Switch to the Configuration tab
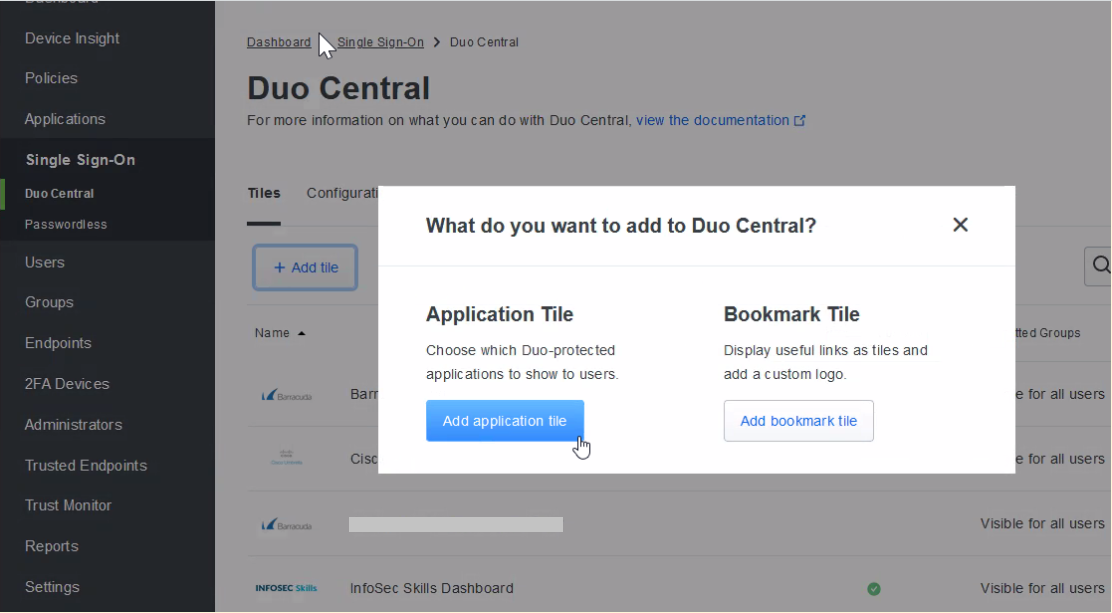Screen dimensions: 1112x613 coord(343,193)
